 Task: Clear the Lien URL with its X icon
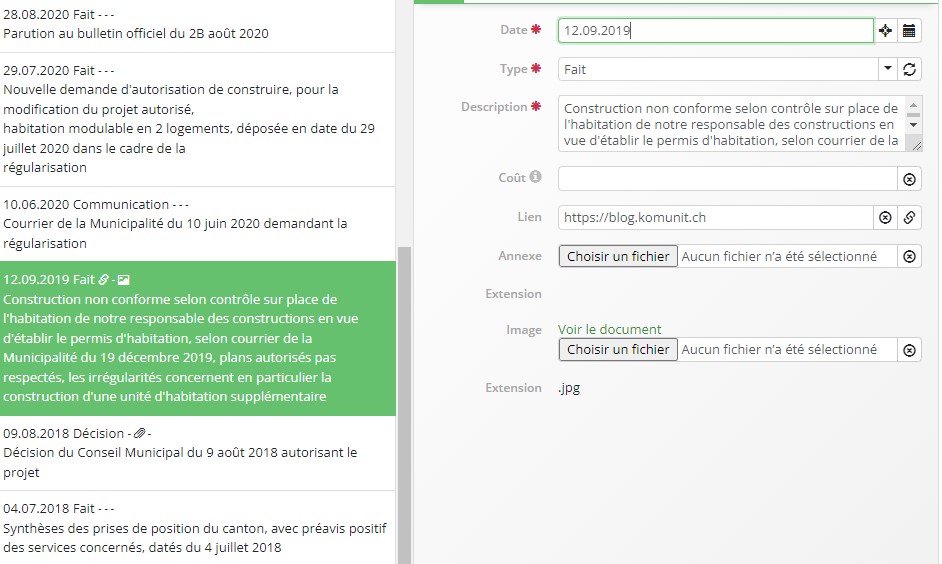tap(885, 217)
